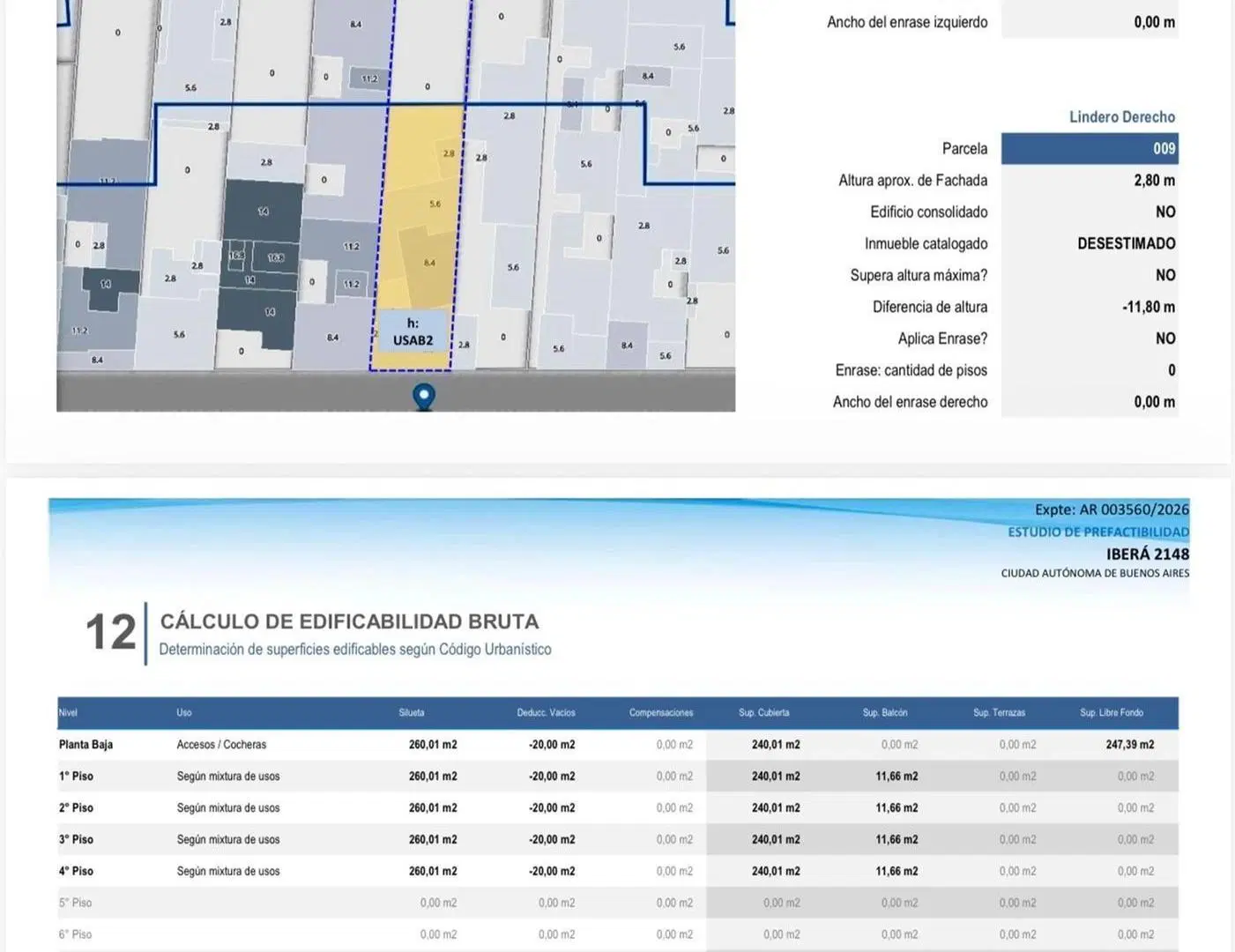Click the 'Silueta' column header
This screenshot has width=1235, height=952.
point(412,713)
